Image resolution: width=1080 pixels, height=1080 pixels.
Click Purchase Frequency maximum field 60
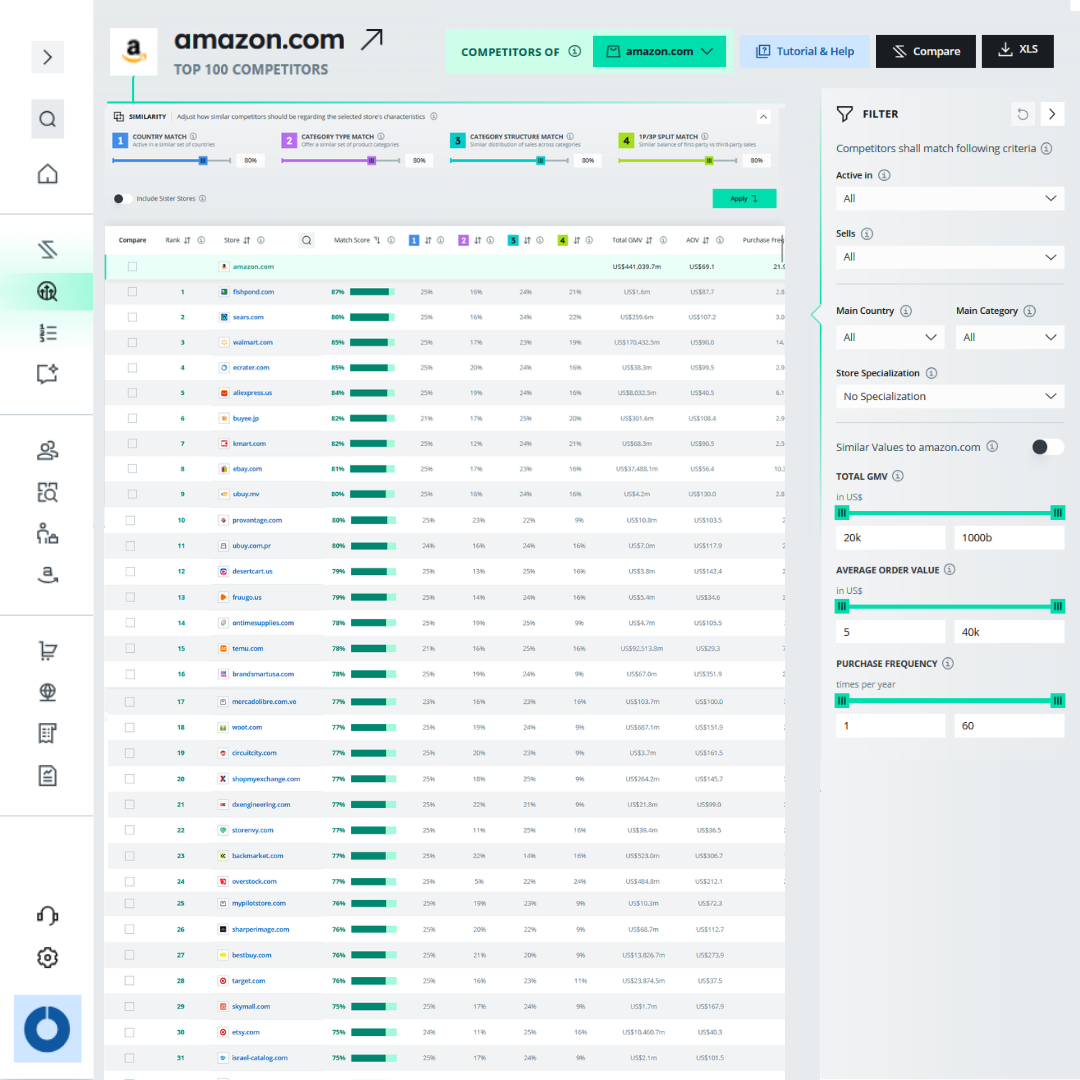[1009, 726]
